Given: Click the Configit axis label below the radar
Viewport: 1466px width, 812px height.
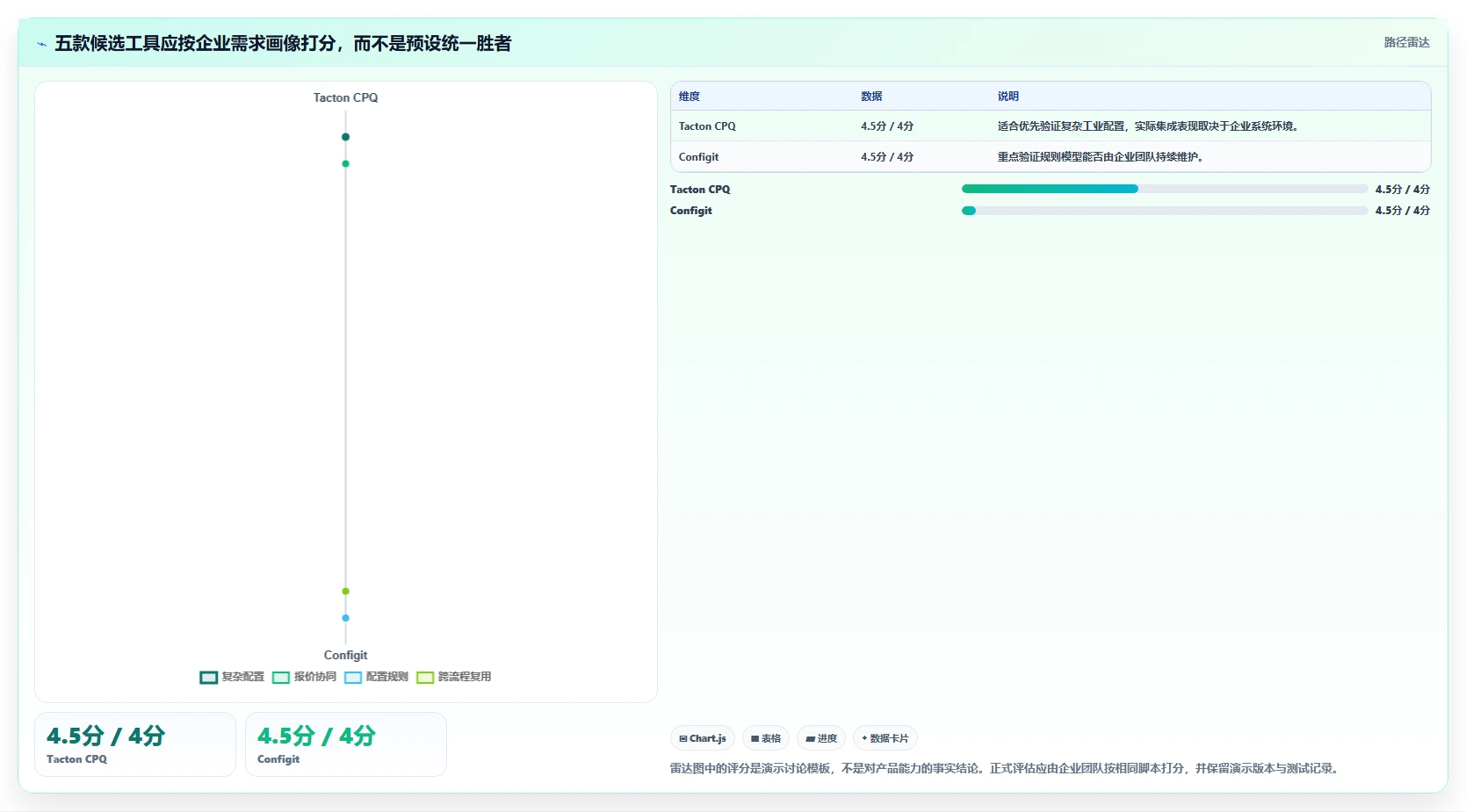Looking at the screenshot, I should pyautogui.click(x=345, y=655).
